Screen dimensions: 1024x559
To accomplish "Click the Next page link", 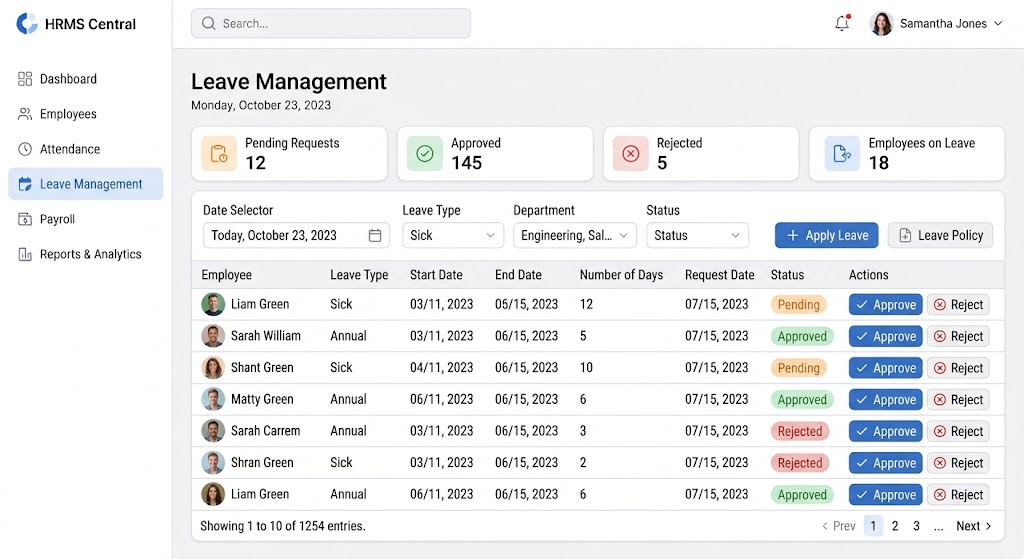I will point(974,526).
